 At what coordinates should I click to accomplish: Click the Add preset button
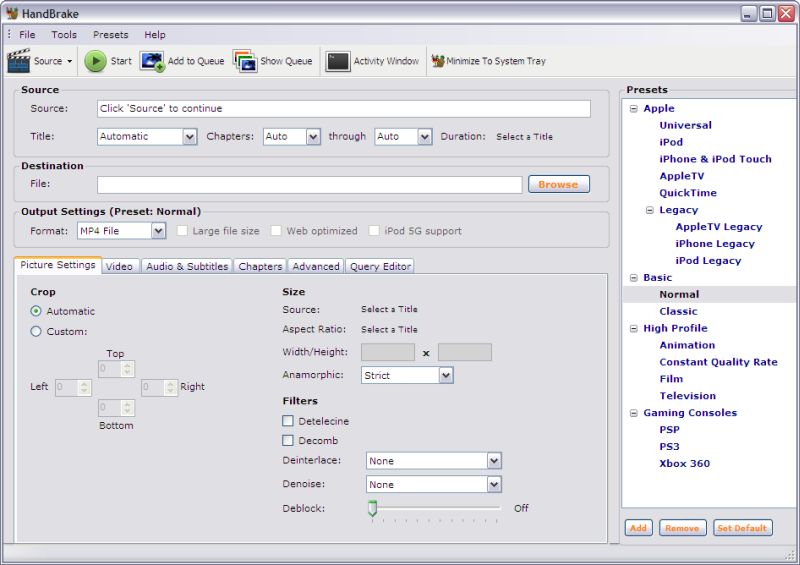638,528
